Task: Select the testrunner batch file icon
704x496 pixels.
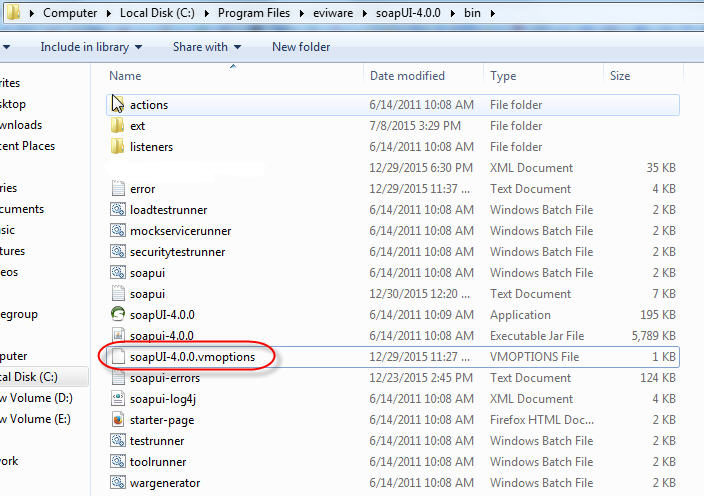Action: [118, 440]
